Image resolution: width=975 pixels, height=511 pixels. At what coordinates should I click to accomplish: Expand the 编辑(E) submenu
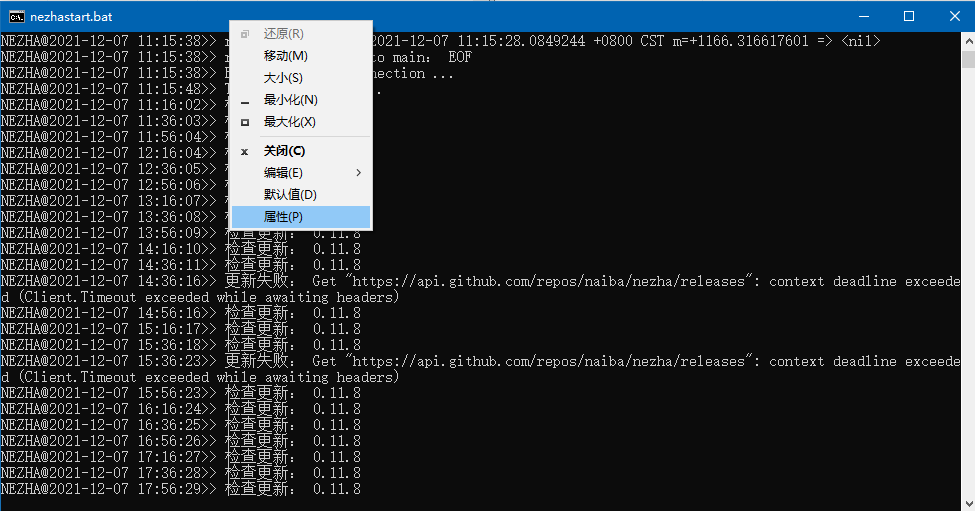coord(301,173)
